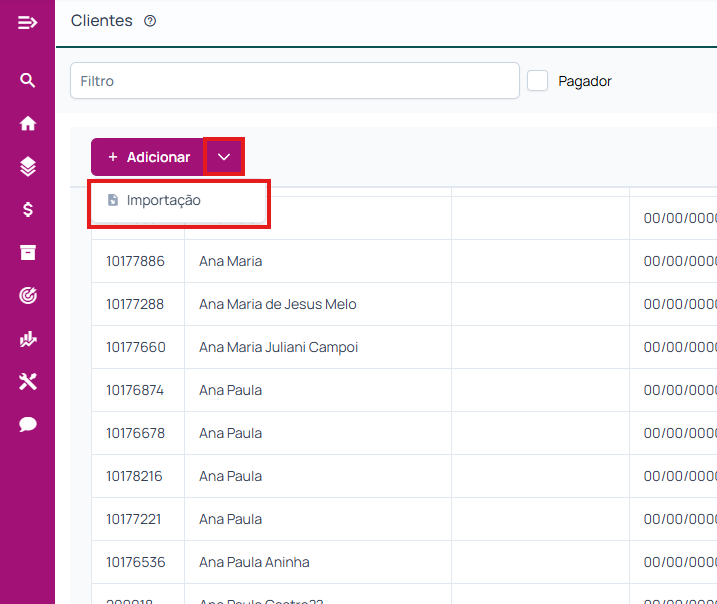This screenshot has height=604, width=717.
Task: Select the Ana Maria de Jesus Melo row
Action: coord(277,304)
